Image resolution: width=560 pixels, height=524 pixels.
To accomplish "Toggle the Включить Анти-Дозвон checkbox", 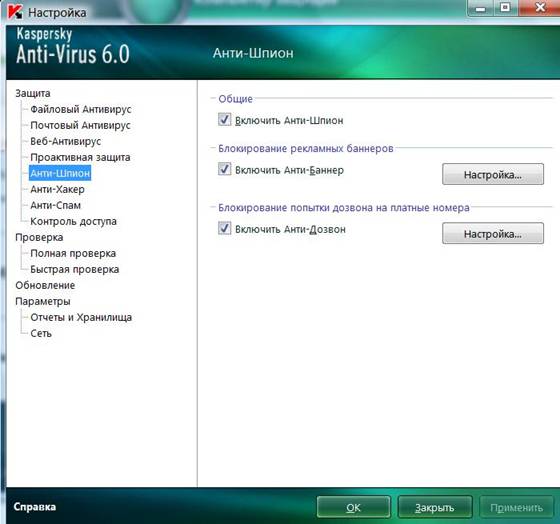I will (x=225, y=228).
